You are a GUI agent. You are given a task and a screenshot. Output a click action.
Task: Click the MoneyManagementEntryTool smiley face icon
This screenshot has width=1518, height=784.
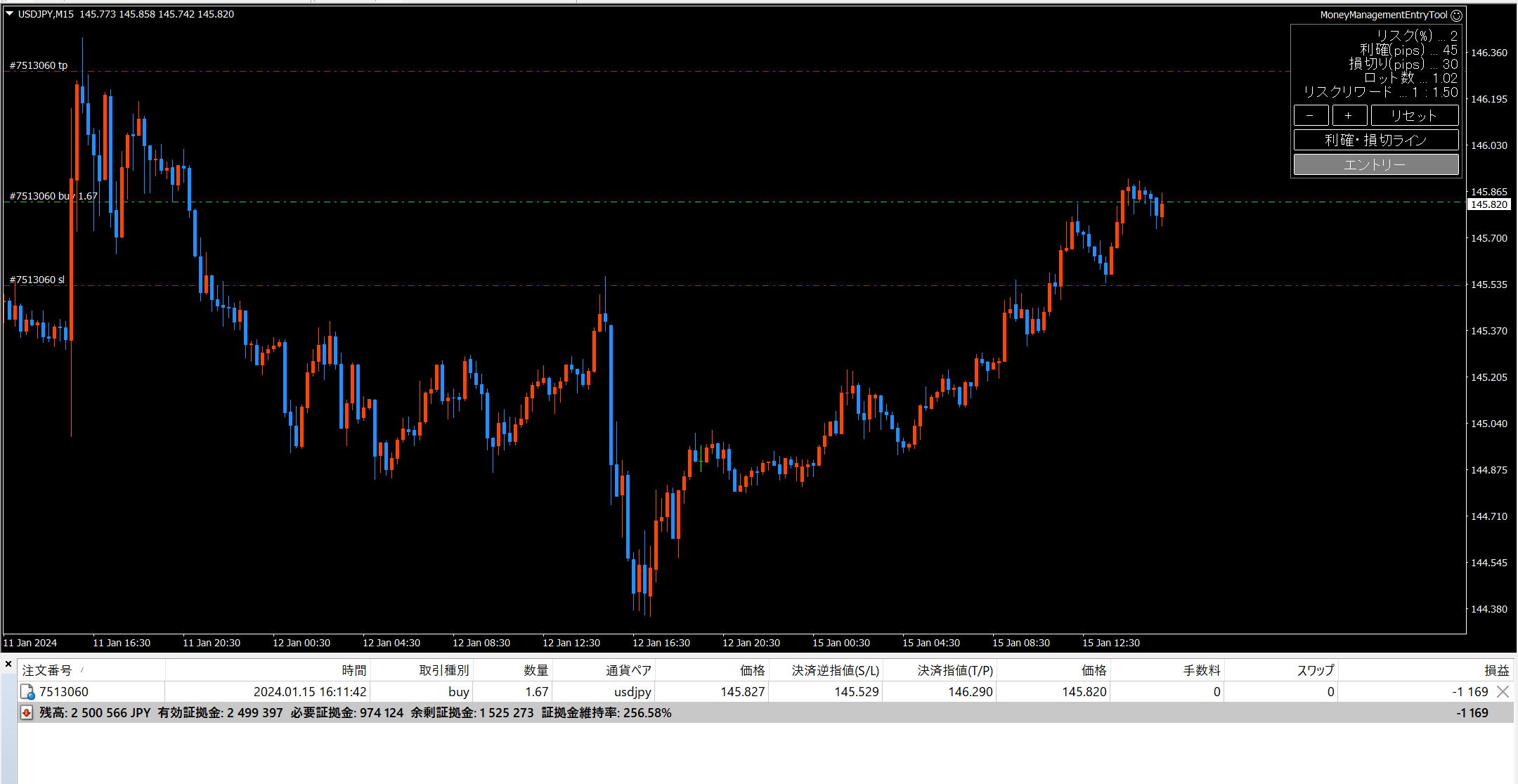coord(1456,15)
